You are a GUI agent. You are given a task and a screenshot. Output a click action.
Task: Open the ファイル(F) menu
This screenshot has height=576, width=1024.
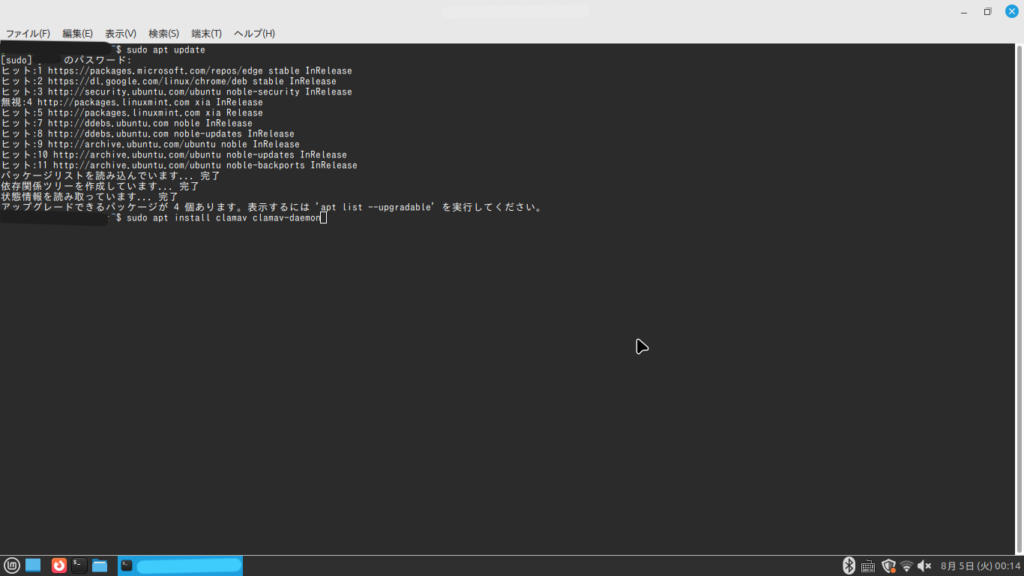(x=28, y=34)
